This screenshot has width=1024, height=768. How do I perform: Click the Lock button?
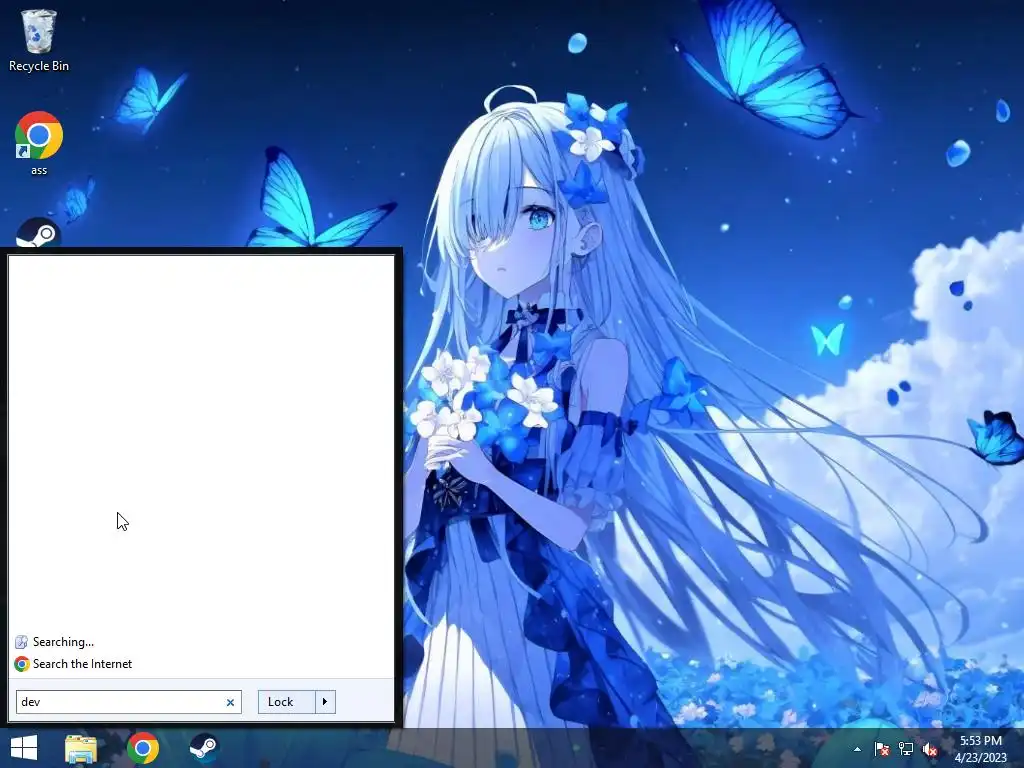(x=287, y=702)
